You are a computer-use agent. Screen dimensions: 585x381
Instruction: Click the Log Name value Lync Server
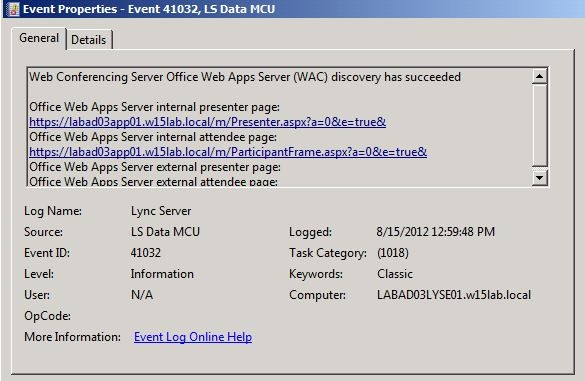(161, 211)
